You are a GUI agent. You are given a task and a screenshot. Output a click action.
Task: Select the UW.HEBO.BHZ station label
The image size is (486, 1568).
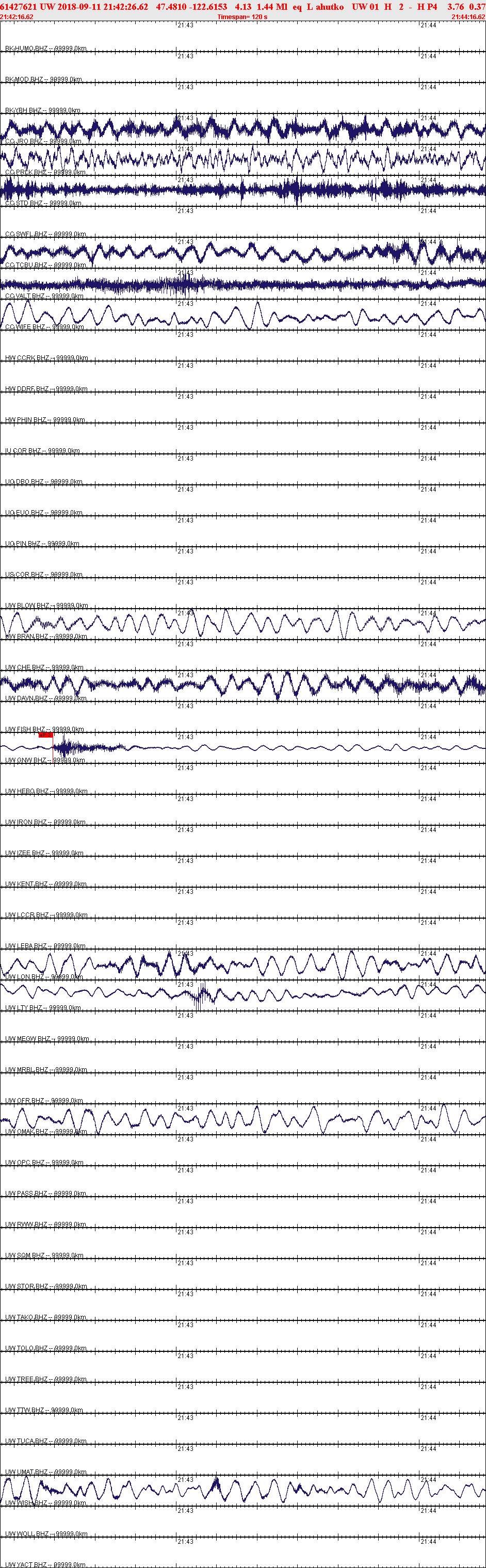point(46,791)
